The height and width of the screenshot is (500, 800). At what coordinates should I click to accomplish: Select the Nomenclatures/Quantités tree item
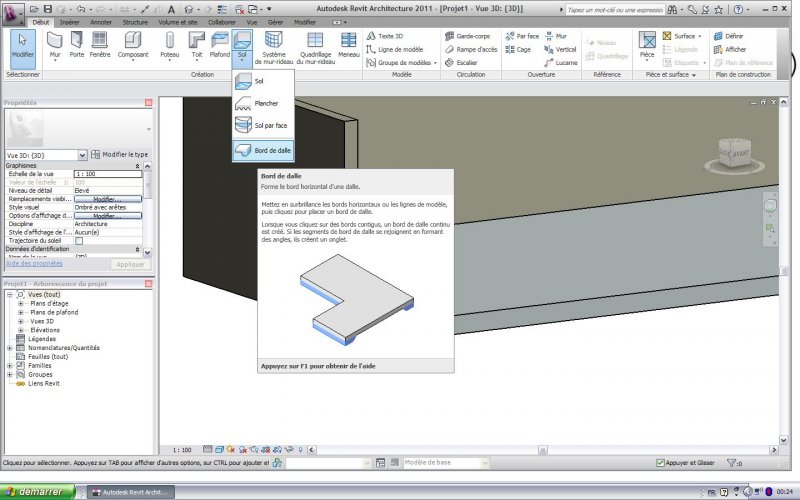point(64,348)
